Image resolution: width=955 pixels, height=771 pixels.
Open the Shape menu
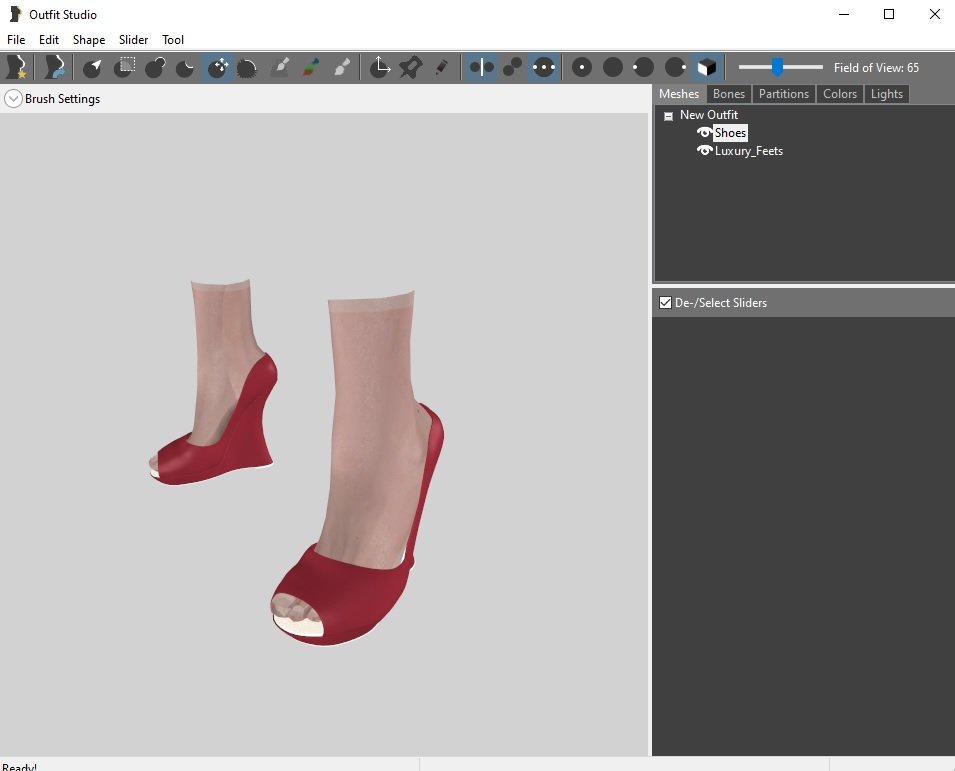click(x=88, y=40)
